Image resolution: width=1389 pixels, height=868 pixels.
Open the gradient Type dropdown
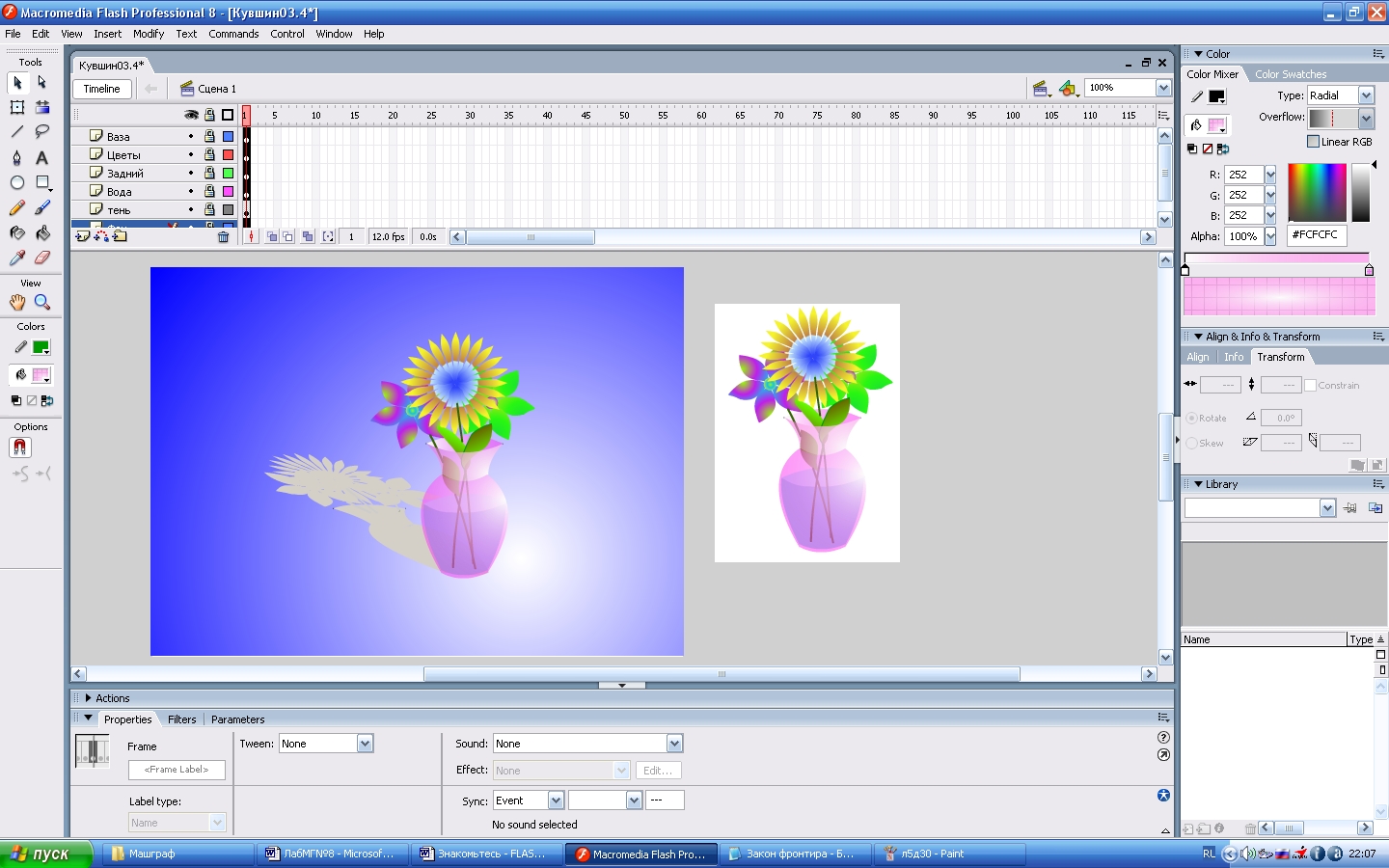pos(1366,95)
